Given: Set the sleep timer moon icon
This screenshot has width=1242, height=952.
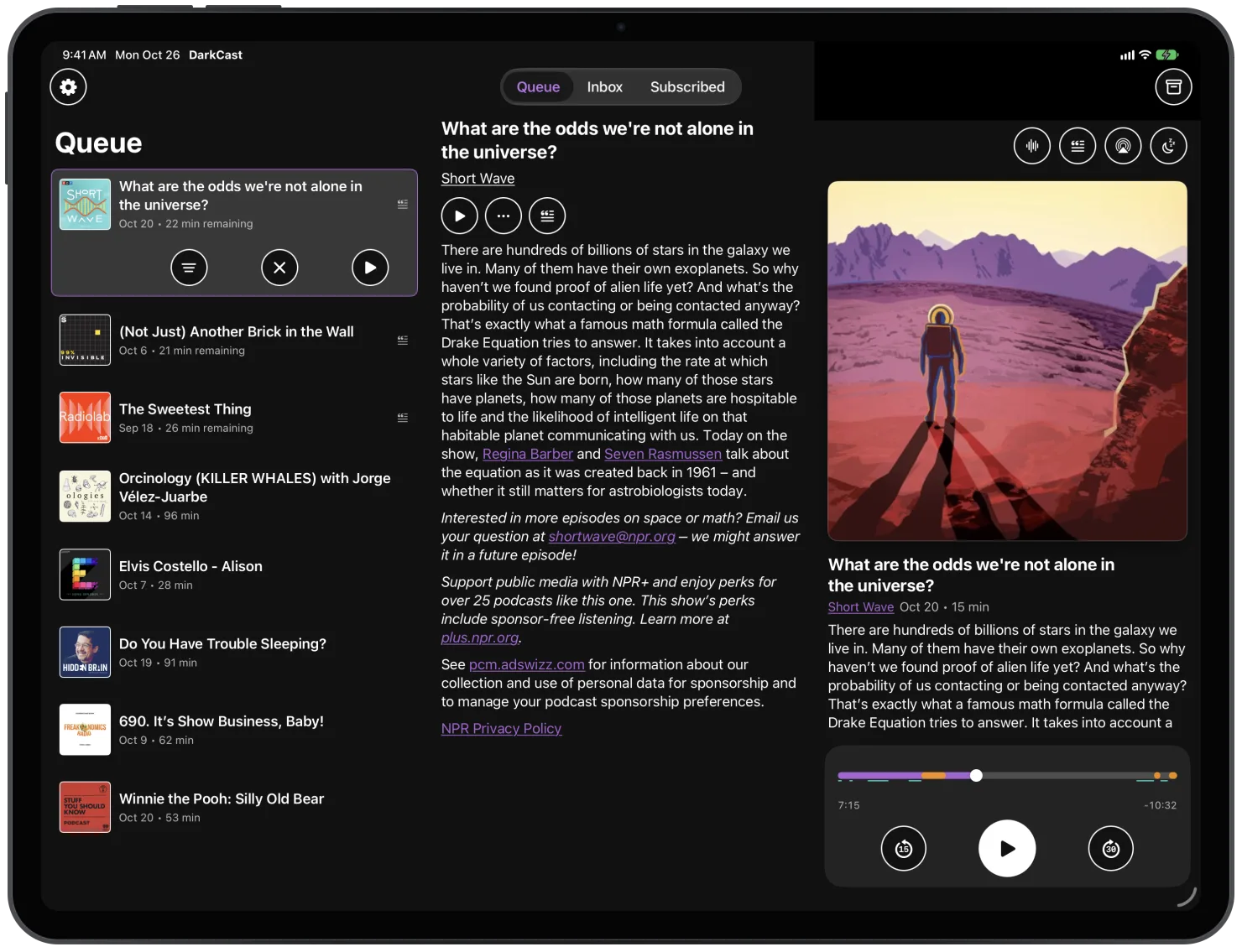Looking at the screenshot, I should (1168, 146).
